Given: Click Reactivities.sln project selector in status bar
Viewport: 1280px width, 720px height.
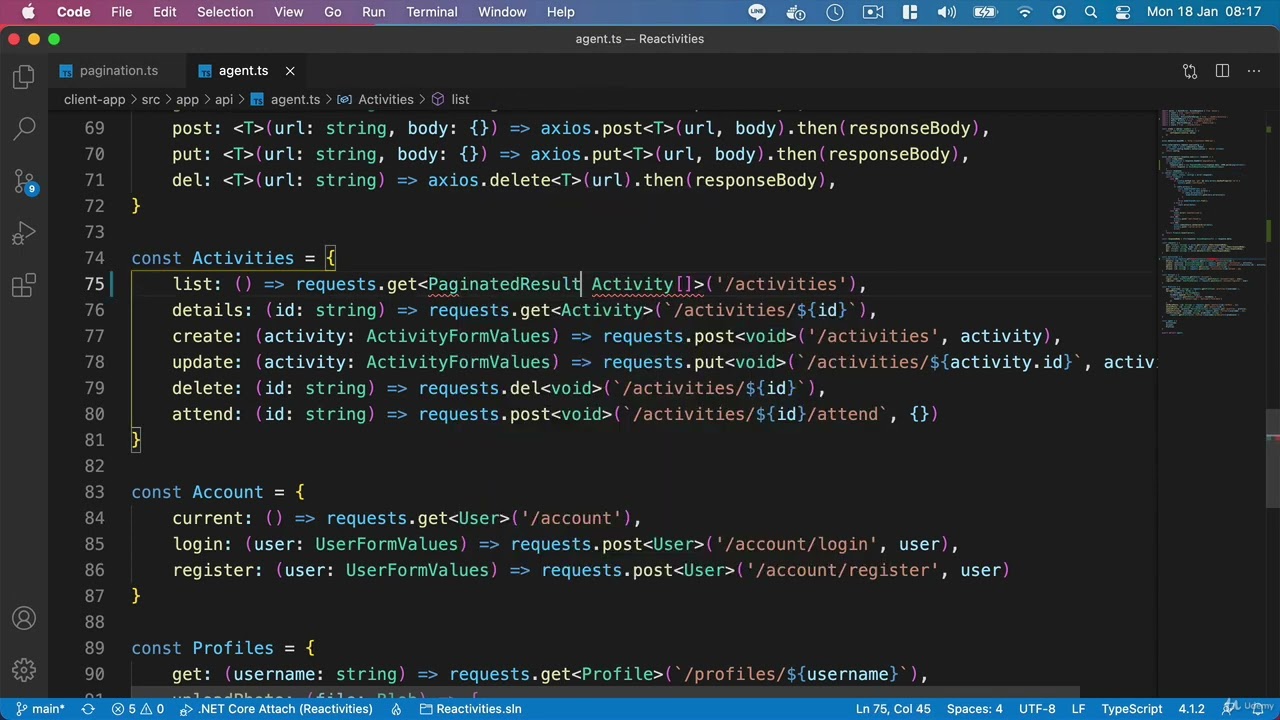Looking at the screenshot, I should coord(470,709).
